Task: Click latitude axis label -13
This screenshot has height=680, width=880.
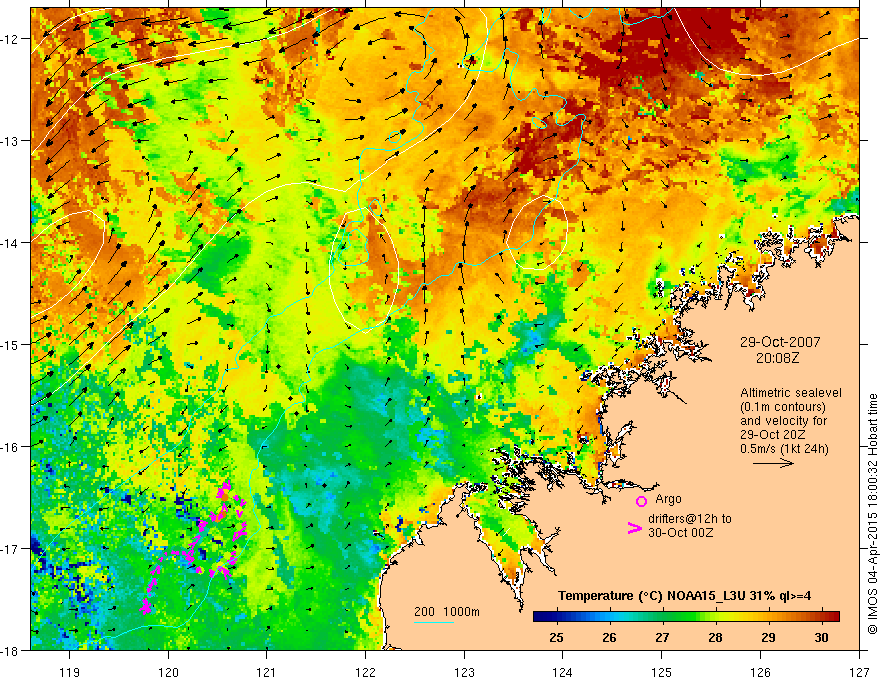Action: point(9,141)
